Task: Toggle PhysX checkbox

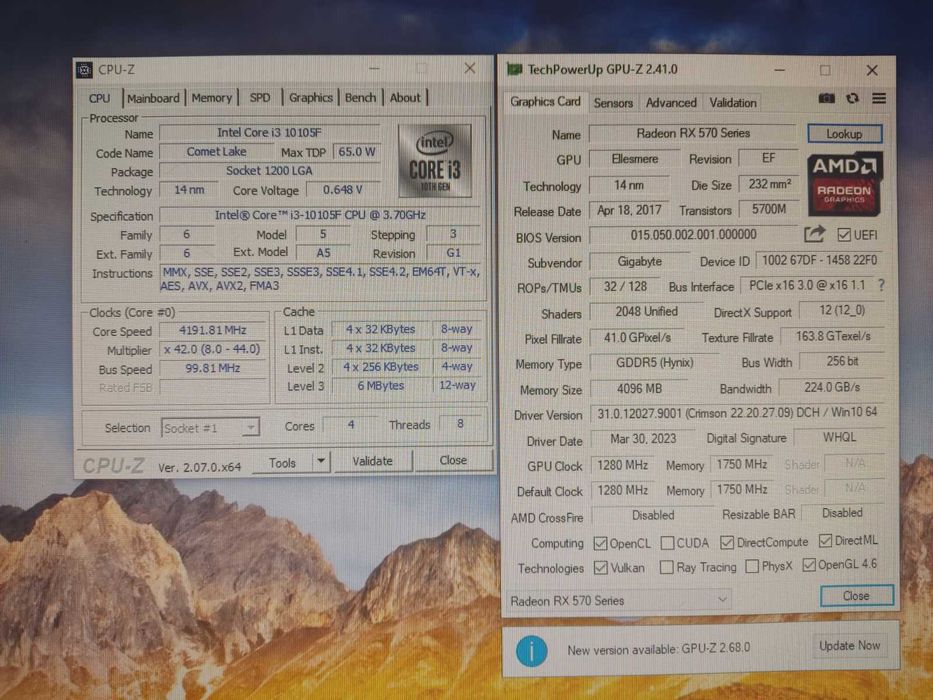Action: (752, 565)
